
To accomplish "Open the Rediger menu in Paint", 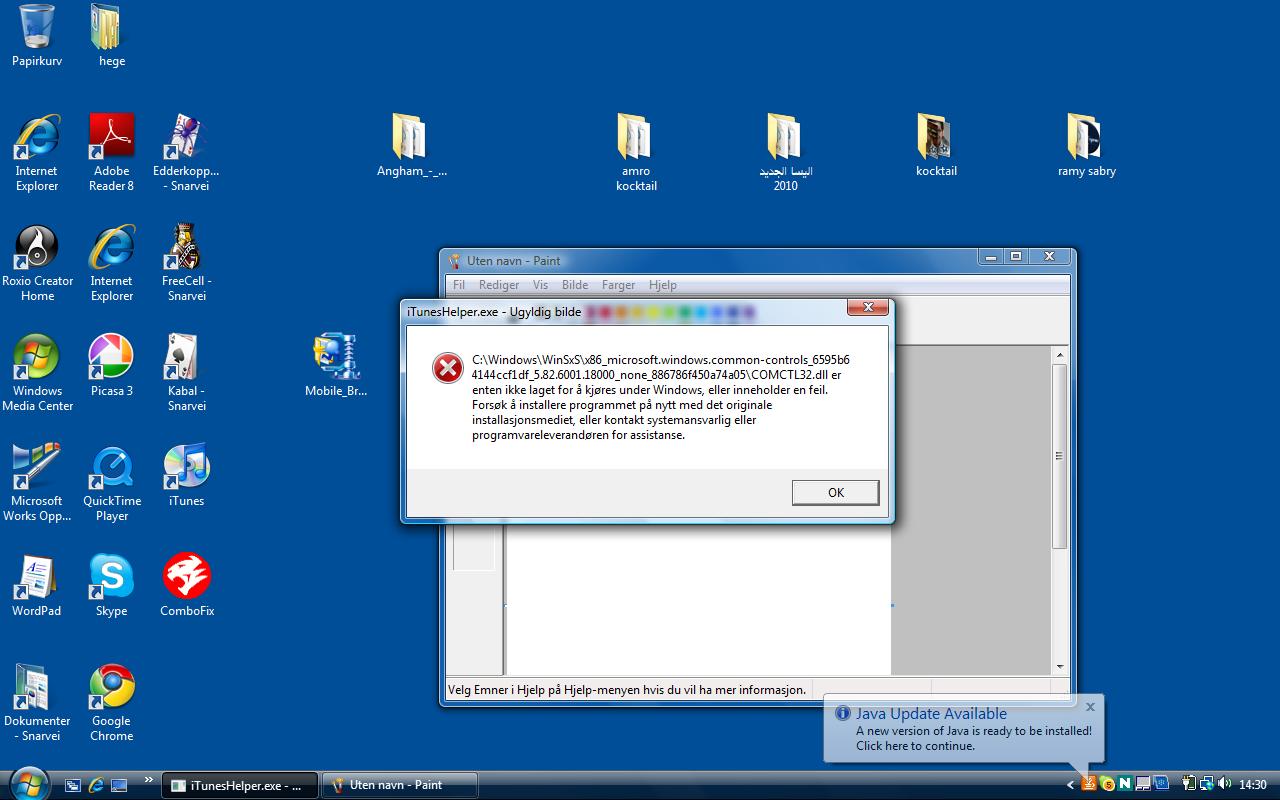I will pyautogui.click(x=499, y=285).
